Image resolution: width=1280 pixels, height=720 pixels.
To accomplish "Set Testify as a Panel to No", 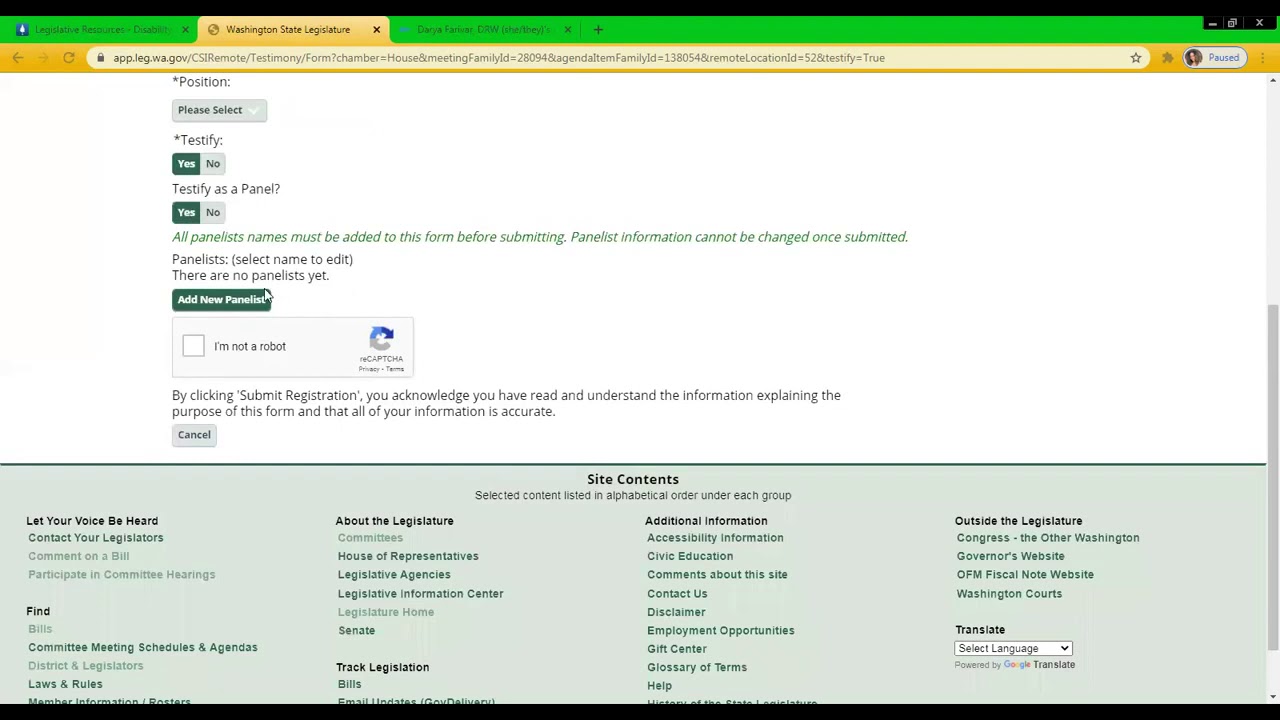I will pos(213,212).
